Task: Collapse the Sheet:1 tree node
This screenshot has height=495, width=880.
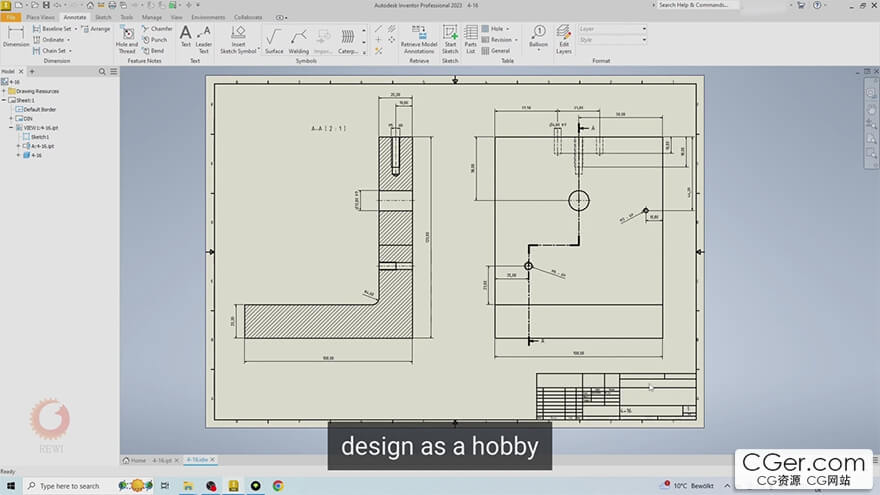Action: tap(4, 100)
